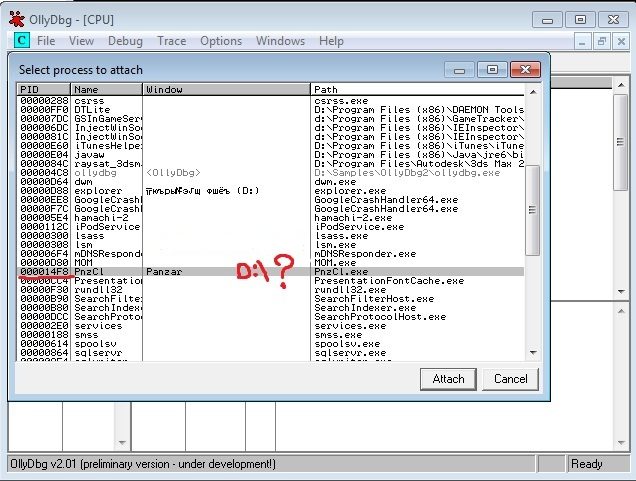Viewport: 636px width, 481px height.
Task: Sort processes by PID column header
Action: (44, 90)
